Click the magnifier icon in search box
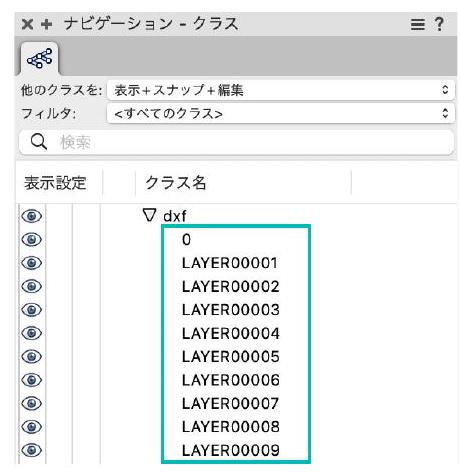Image resolution: width=460 pixels, height=474 pixels. pyautogui.click(x=39, y=142)
